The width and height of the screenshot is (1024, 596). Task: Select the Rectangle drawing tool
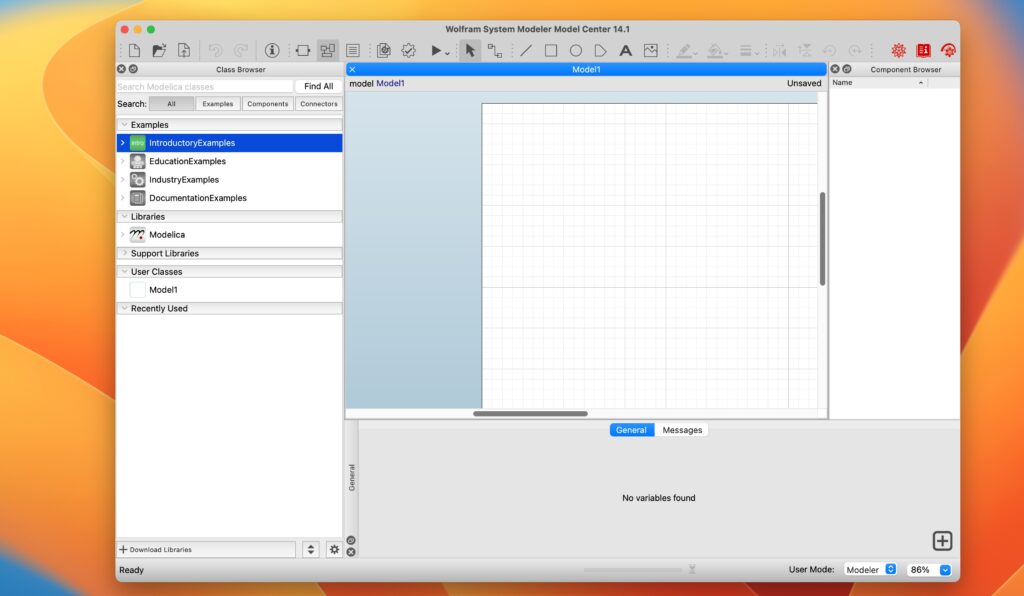click(x=549, y=50)
